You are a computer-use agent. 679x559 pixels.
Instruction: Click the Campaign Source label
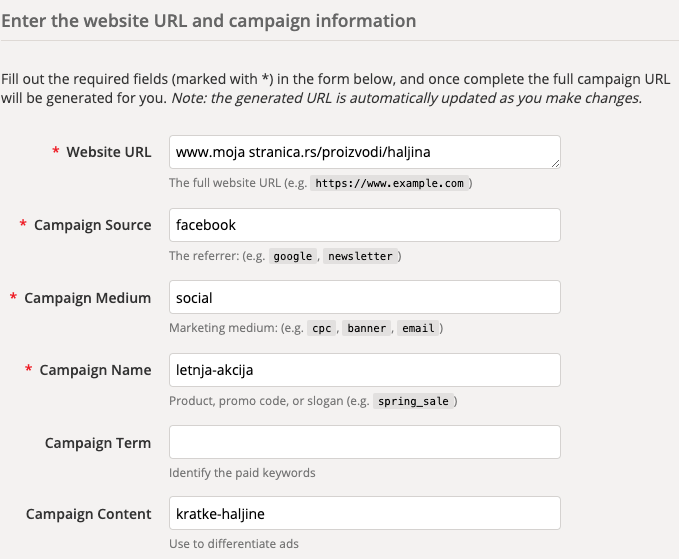click(93, 225)
